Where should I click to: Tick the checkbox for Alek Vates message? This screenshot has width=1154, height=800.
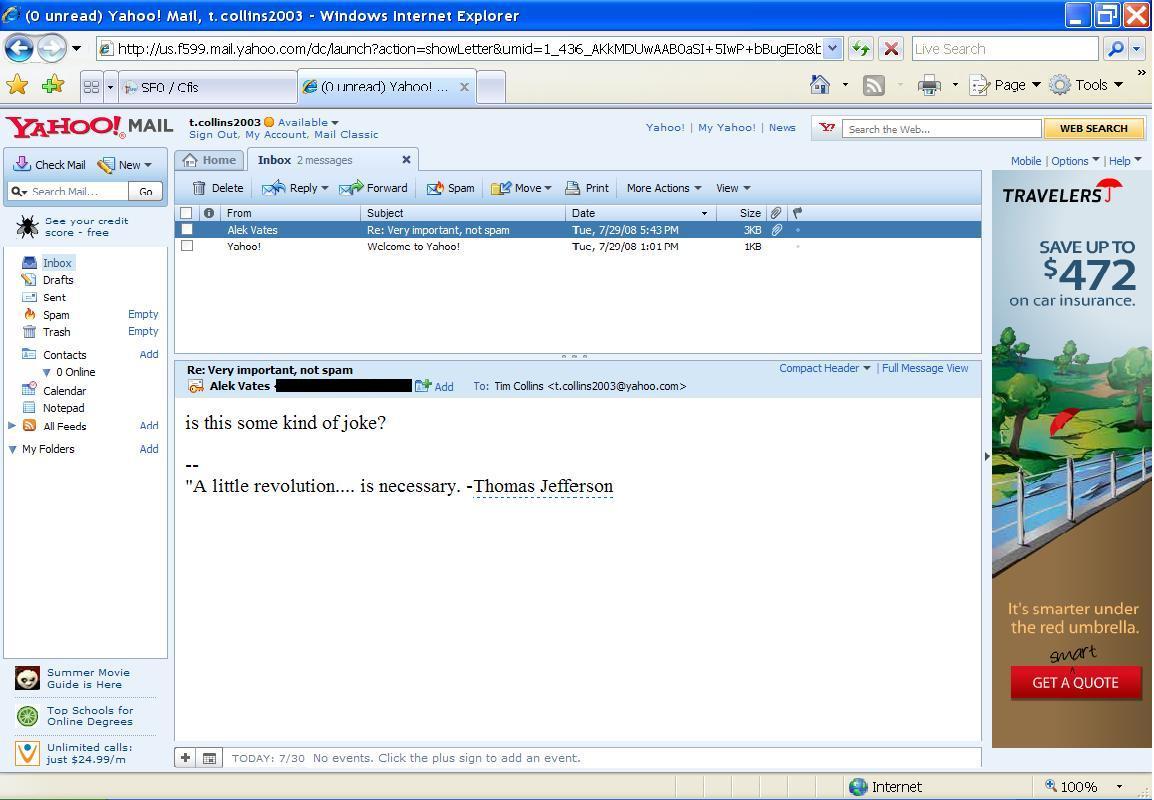(187, 230)
